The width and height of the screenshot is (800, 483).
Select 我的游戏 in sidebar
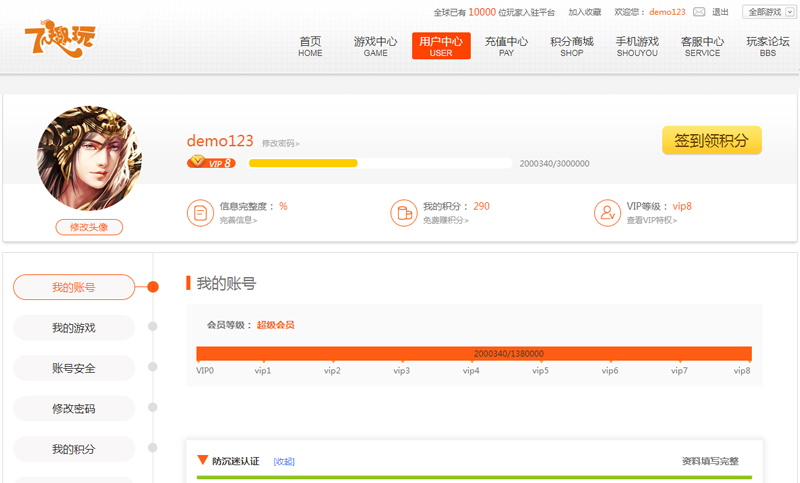click(74, 327)
